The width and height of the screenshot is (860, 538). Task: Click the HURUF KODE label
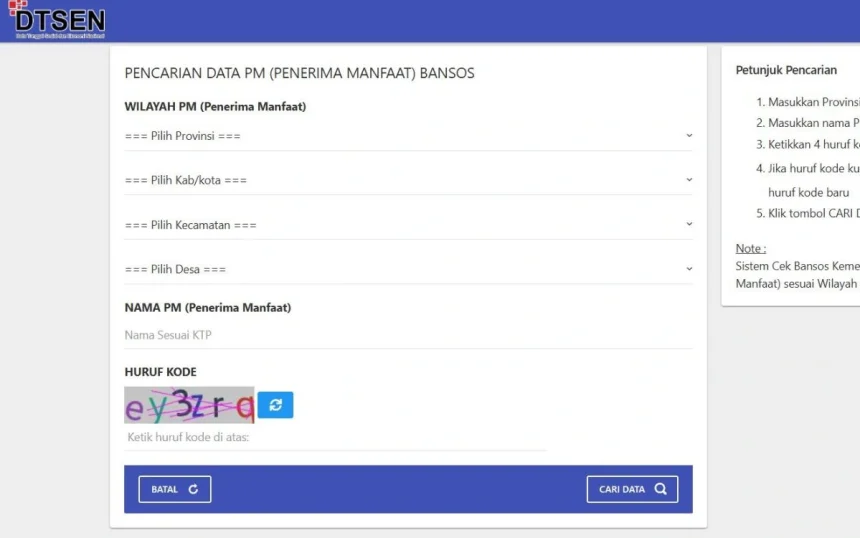click(x=160, y=372)
